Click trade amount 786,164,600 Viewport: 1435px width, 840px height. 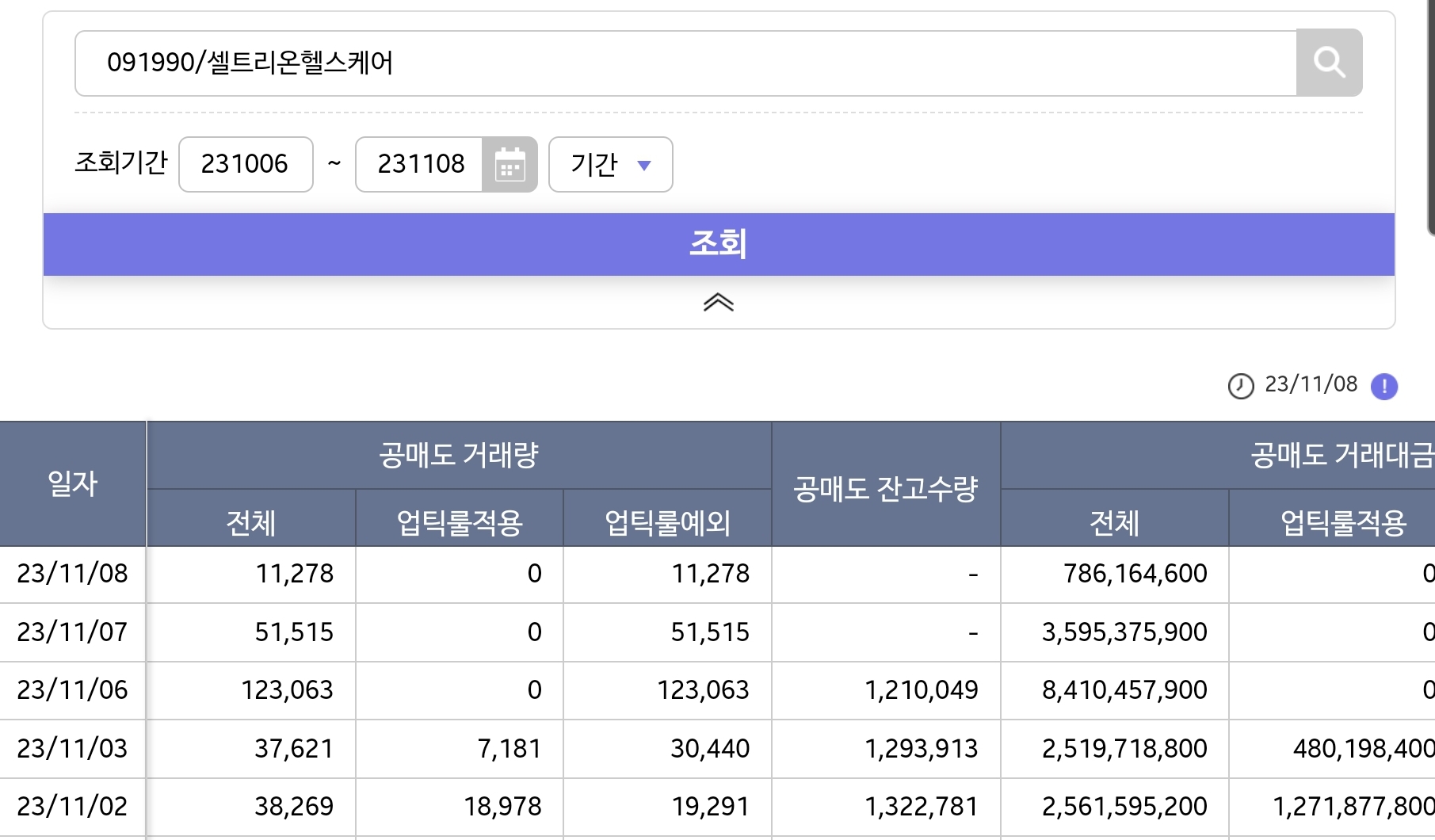pos(1135,574)
